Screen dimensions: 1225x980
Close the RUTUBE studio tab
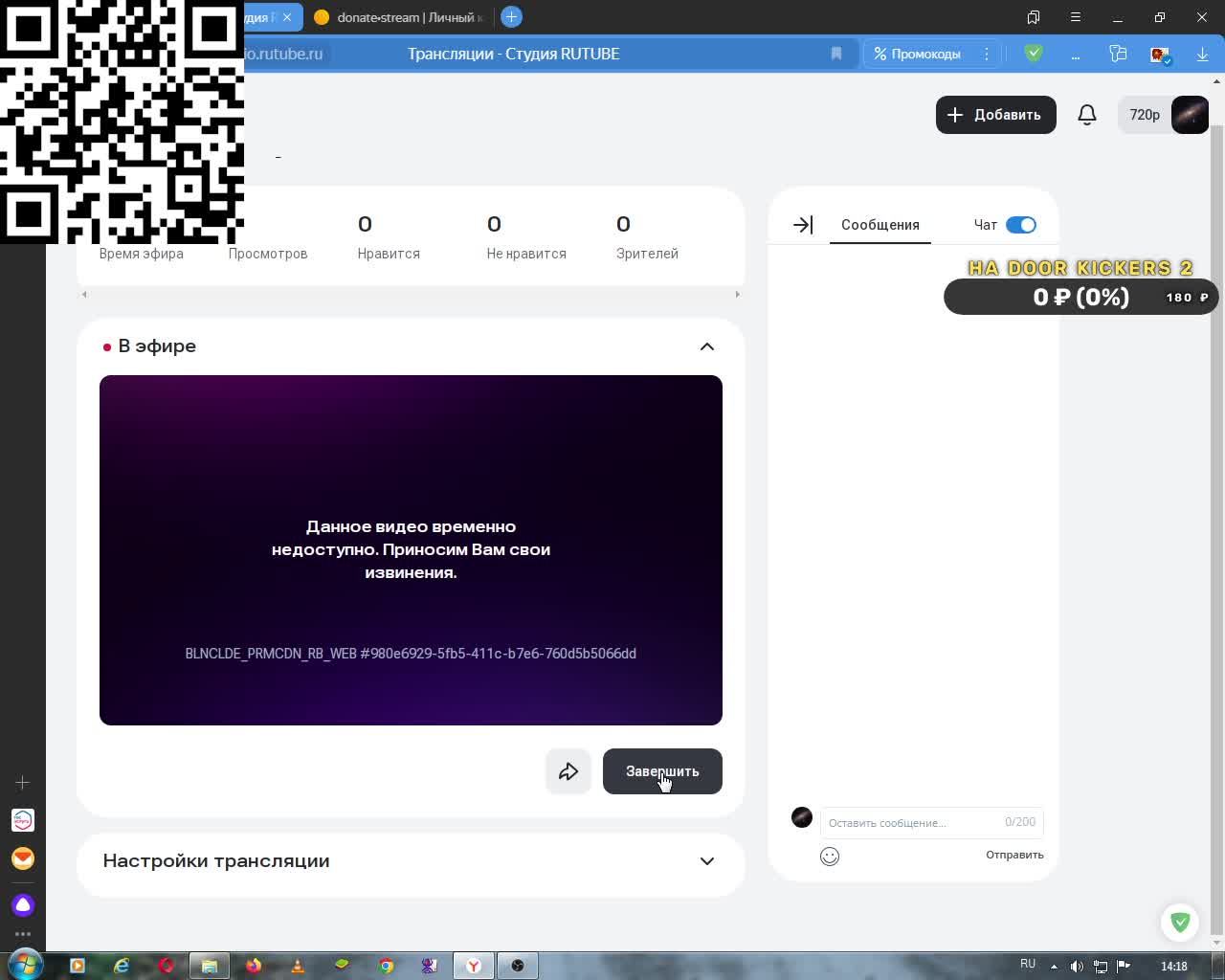[x=286, y=17]
